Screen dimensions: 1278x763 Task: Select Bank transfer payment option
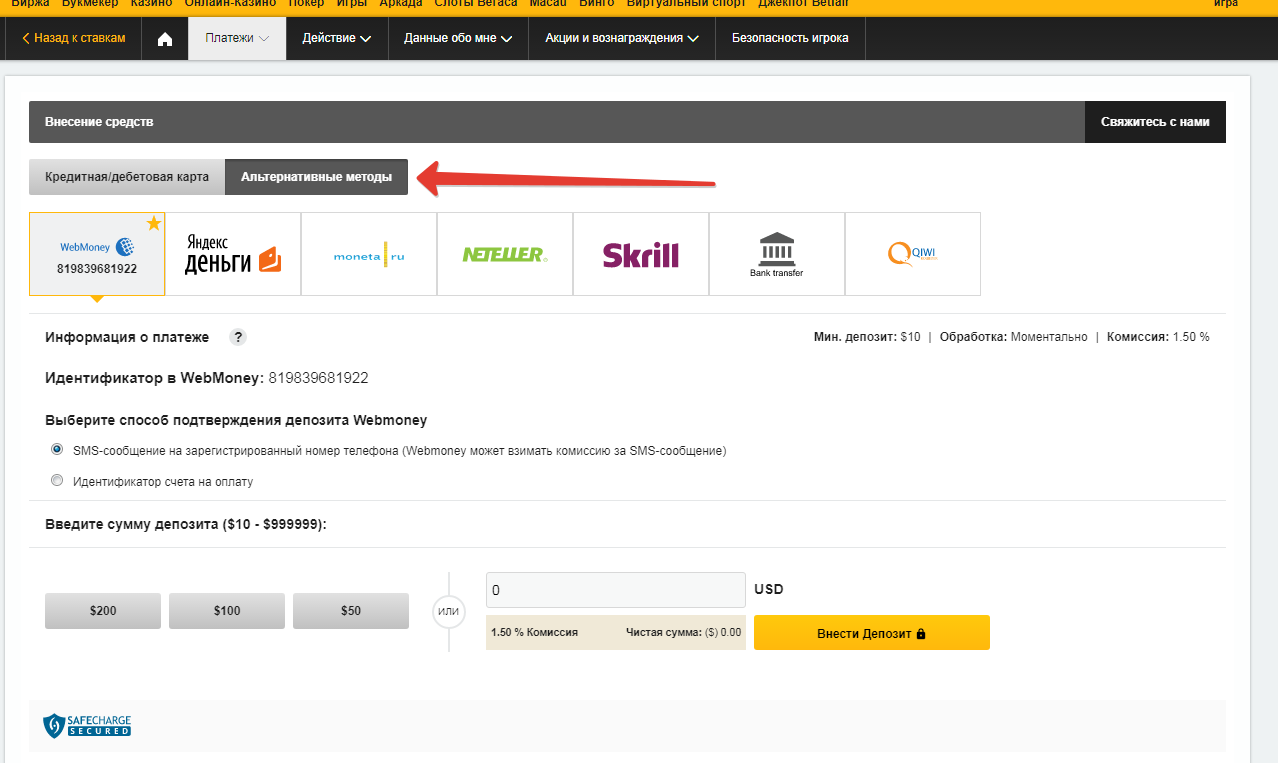click(x=777, y=254)
